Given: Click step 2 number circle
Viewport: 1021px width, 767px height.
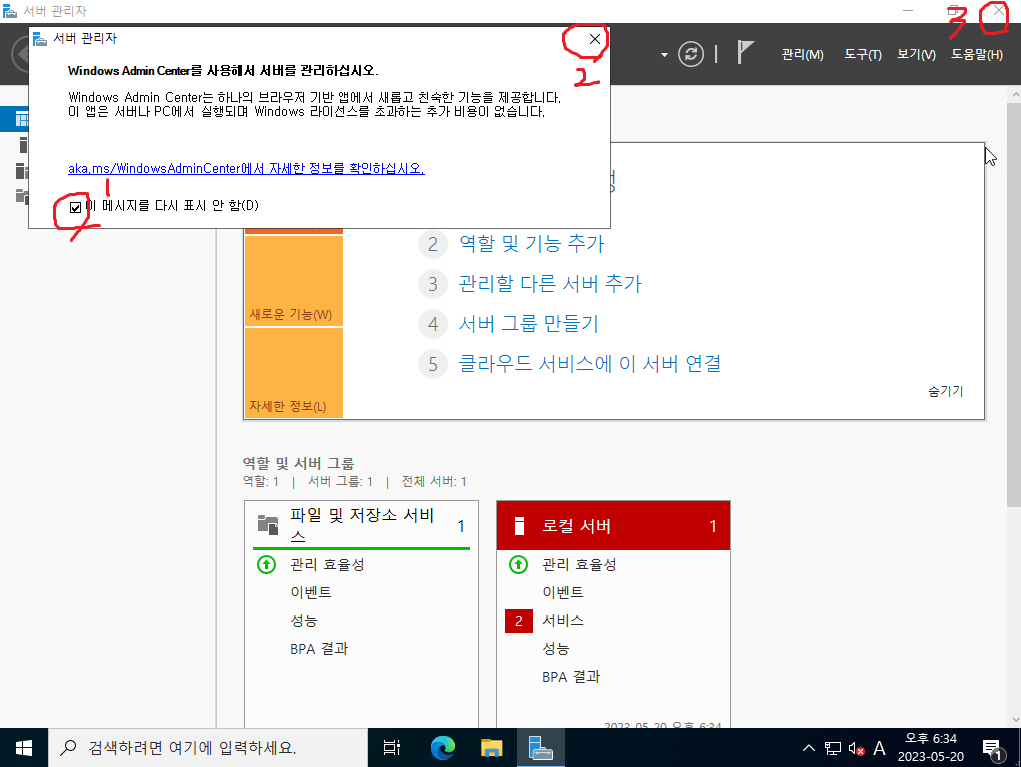Looking at the screenshot, I should click(433, 245).
